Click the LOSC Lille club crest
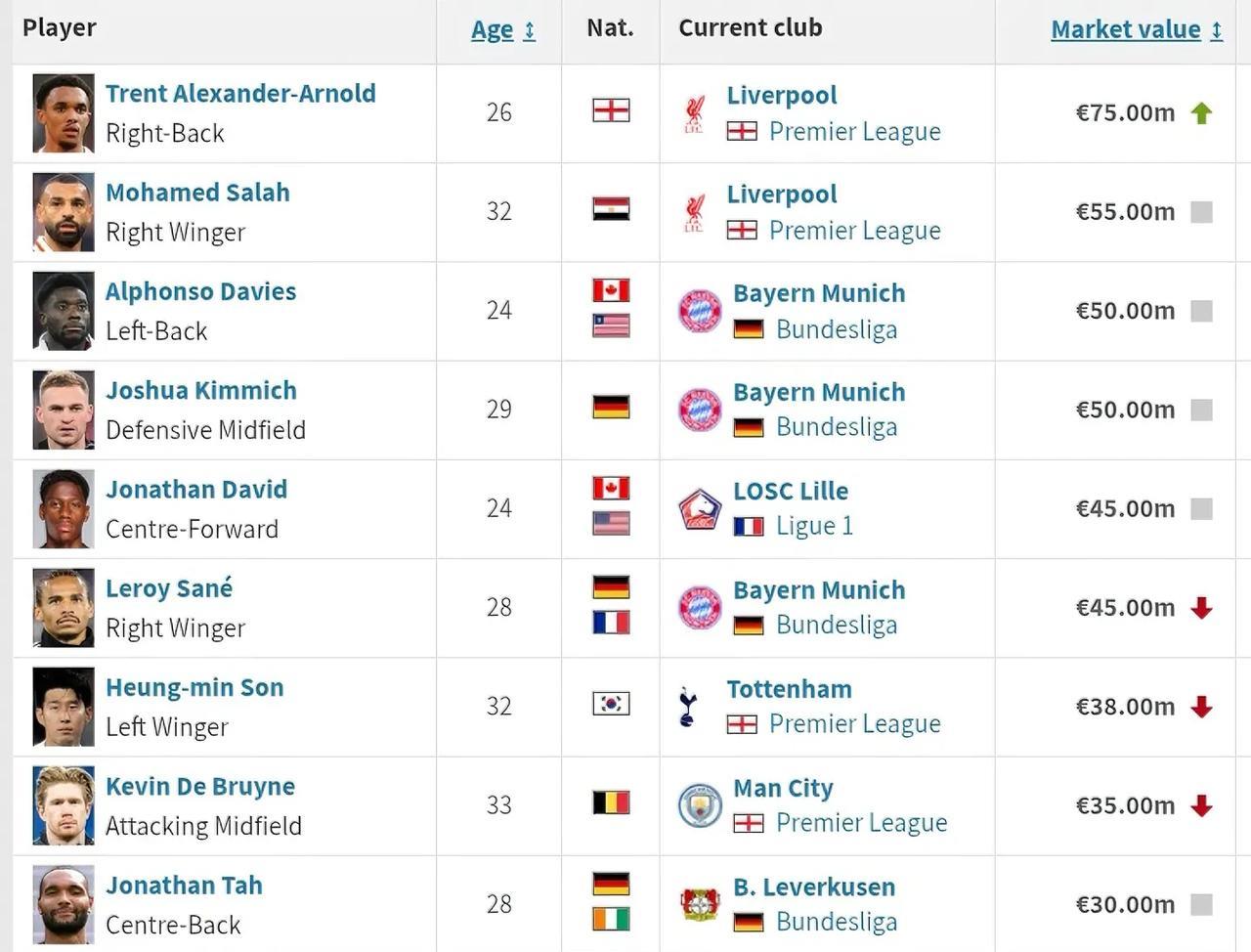 point(700,509)
